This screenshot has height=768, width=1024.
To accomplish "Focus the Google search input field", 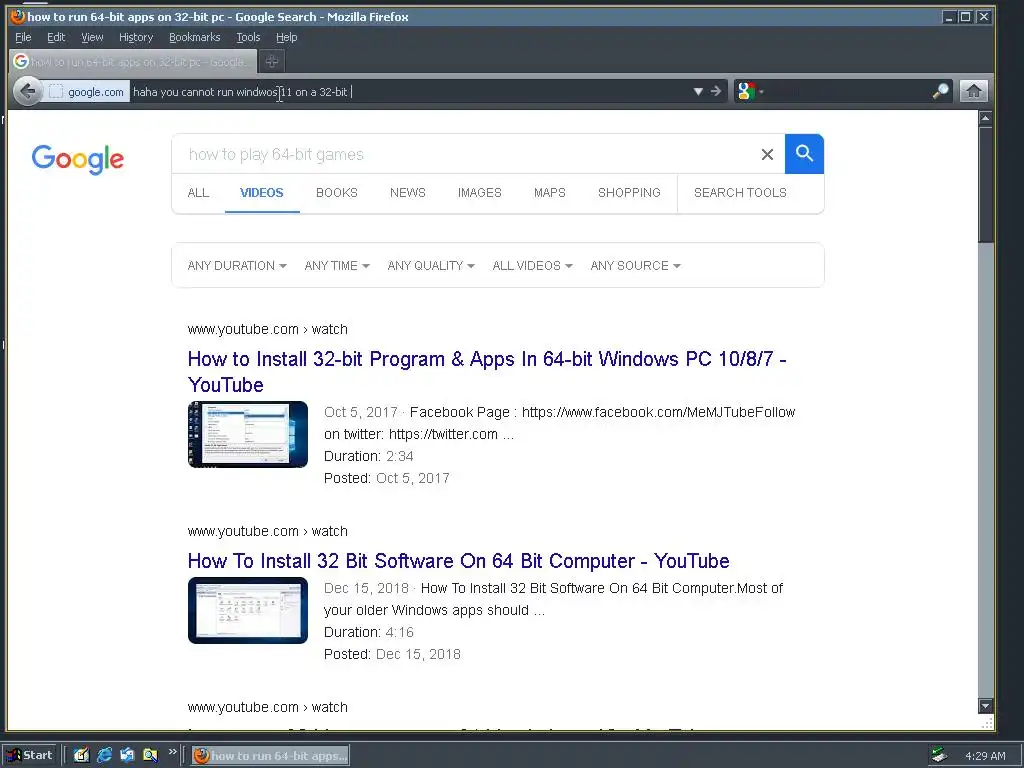I will 467,154.
